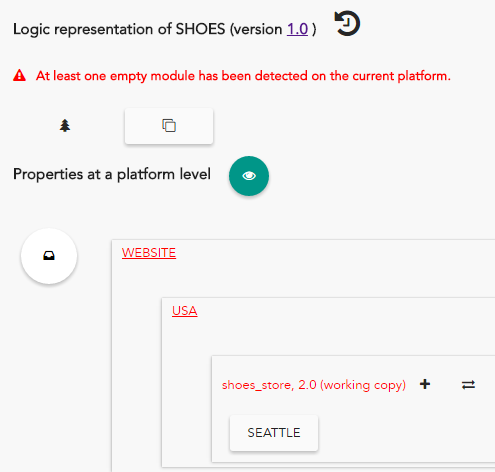The image size is (495, 472).
Task: Click blank area of shoes_store module card
Action: [400, 433]
